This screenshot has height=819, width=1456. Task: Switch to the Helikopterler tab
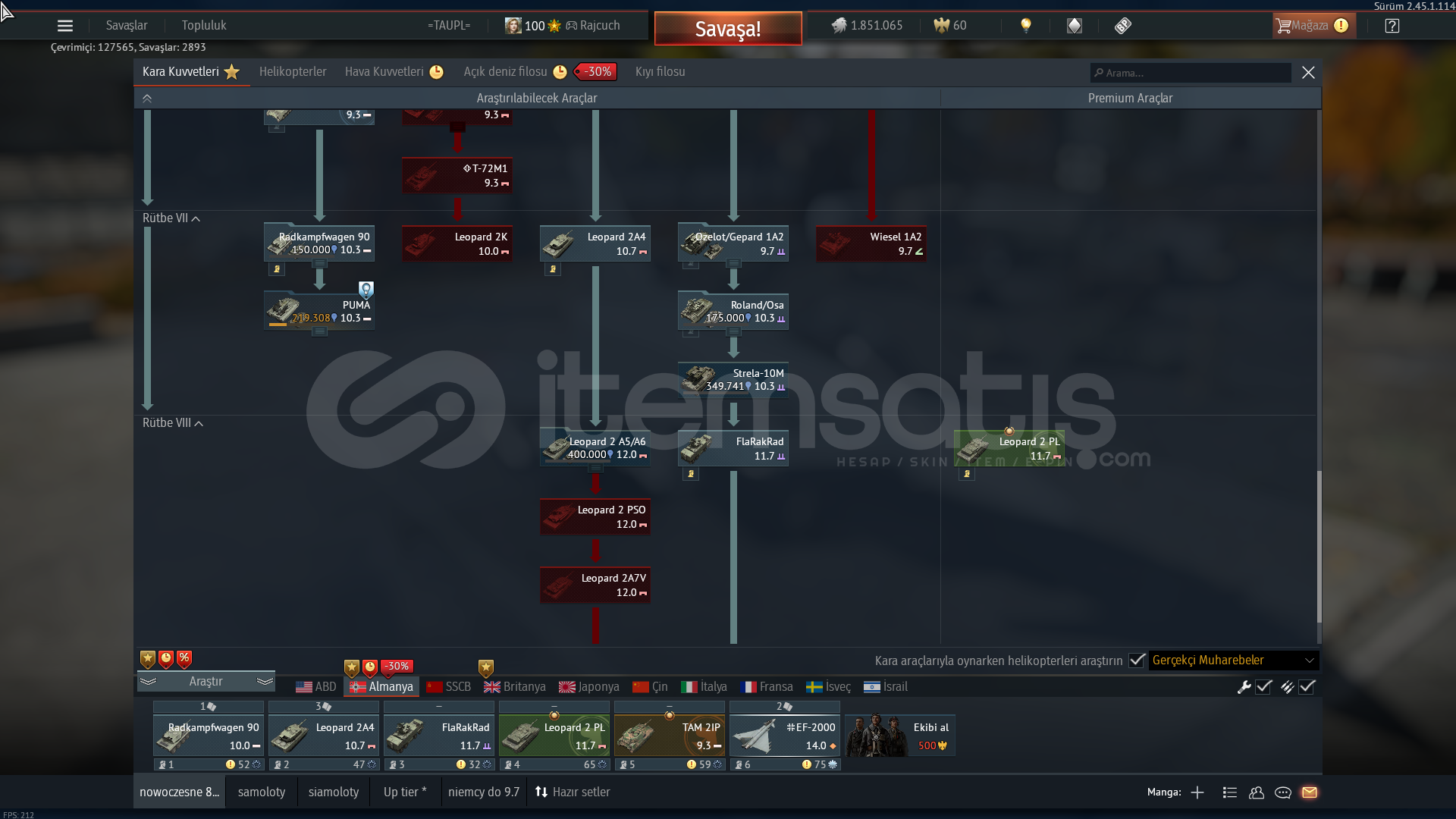(x=293, y=72)
